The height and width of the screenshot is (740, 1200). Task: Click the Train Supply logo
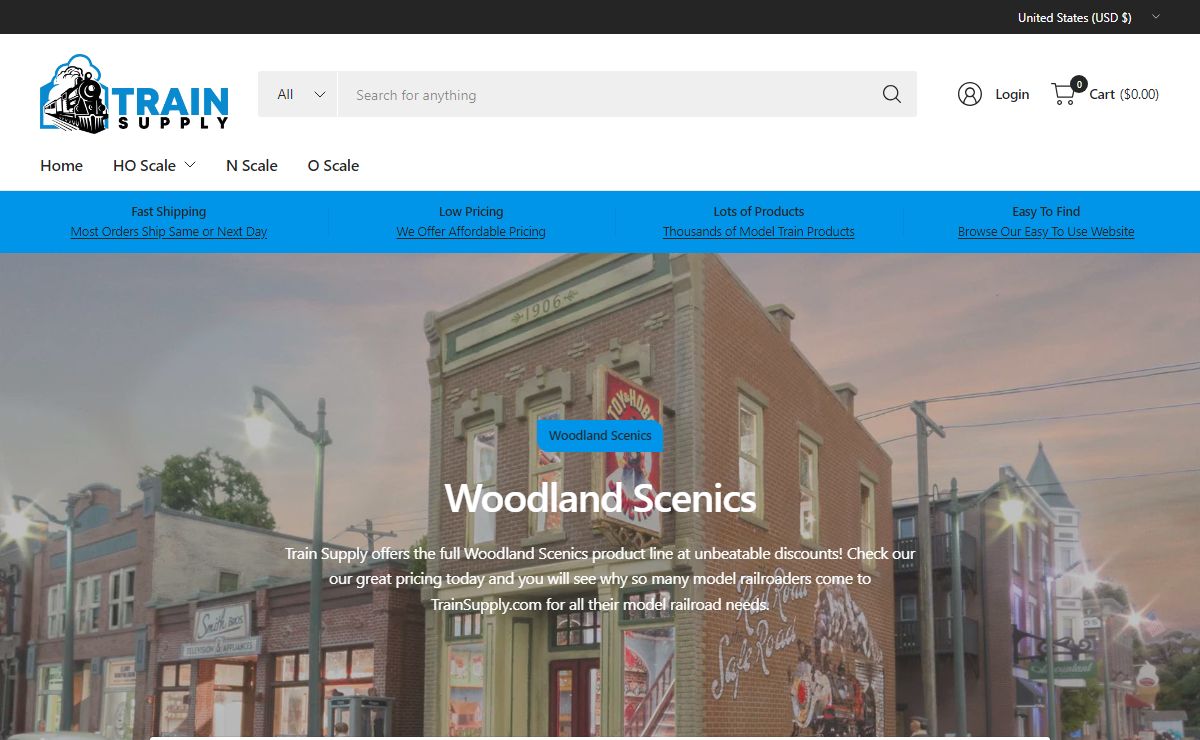pyautogui.click(x=135, y=94)
